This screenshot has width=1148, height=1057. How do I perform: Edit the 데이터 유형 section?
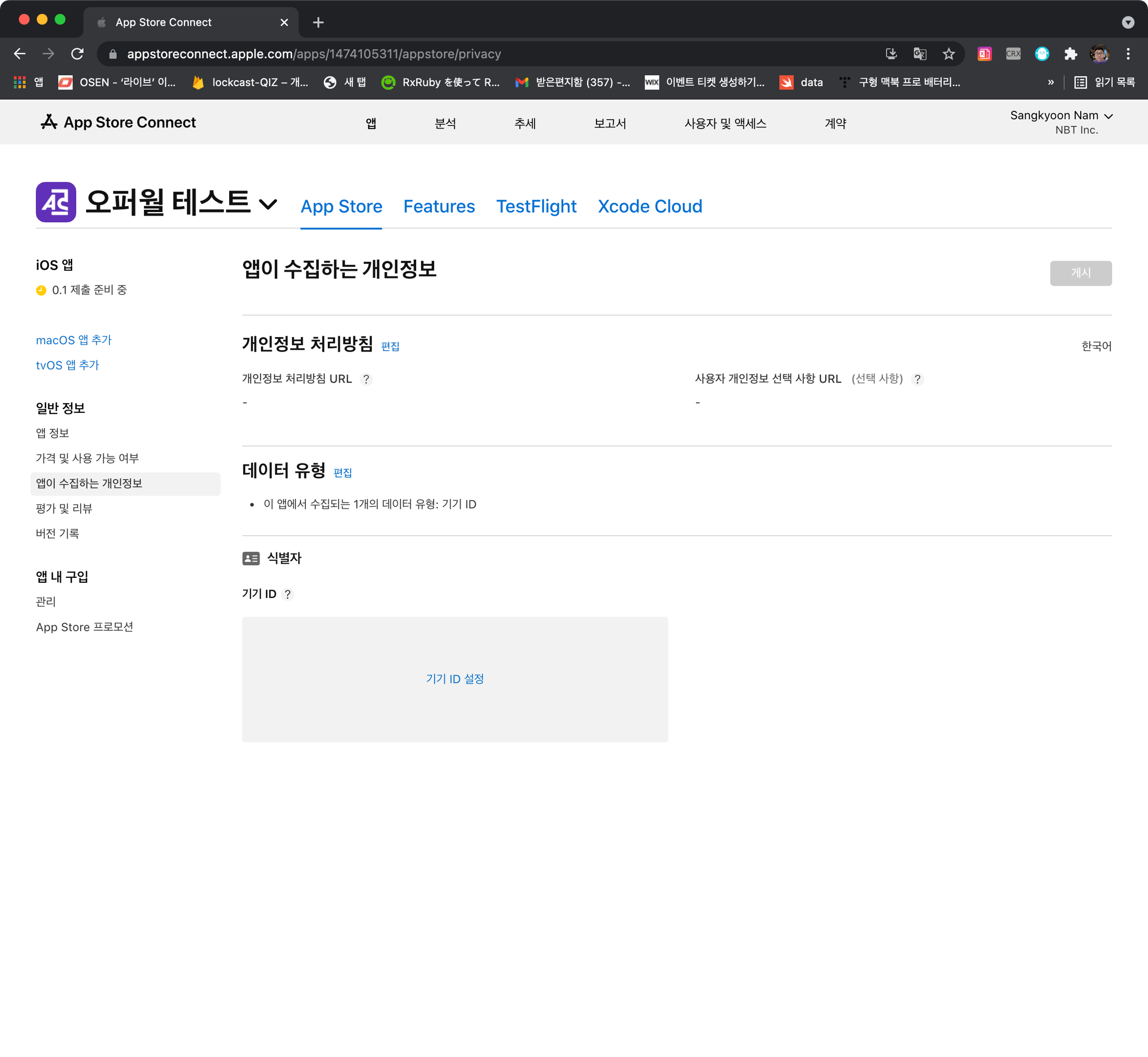coord(343,473)
